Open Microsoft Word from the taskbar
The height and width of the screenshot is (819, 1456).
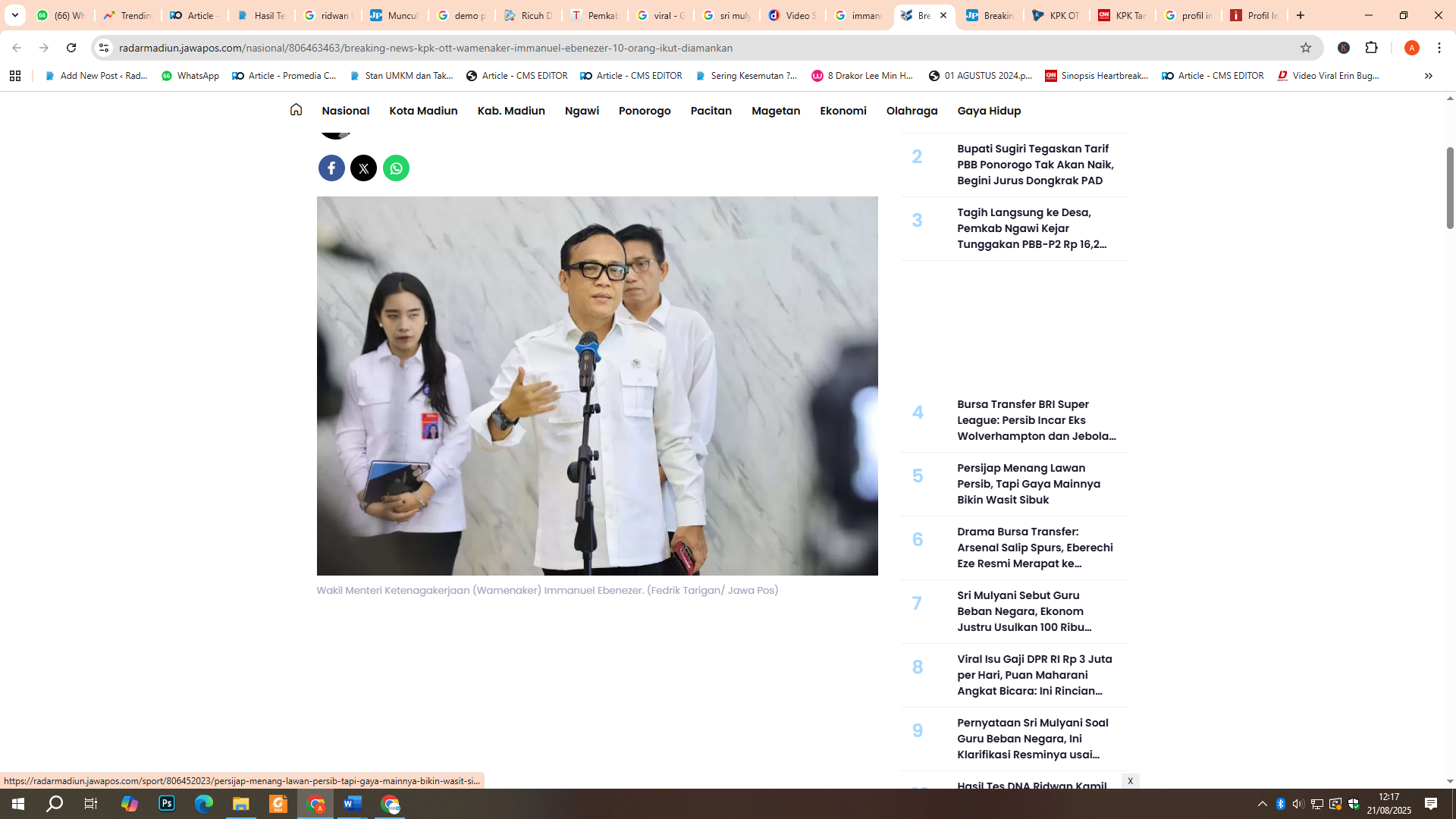353,805
